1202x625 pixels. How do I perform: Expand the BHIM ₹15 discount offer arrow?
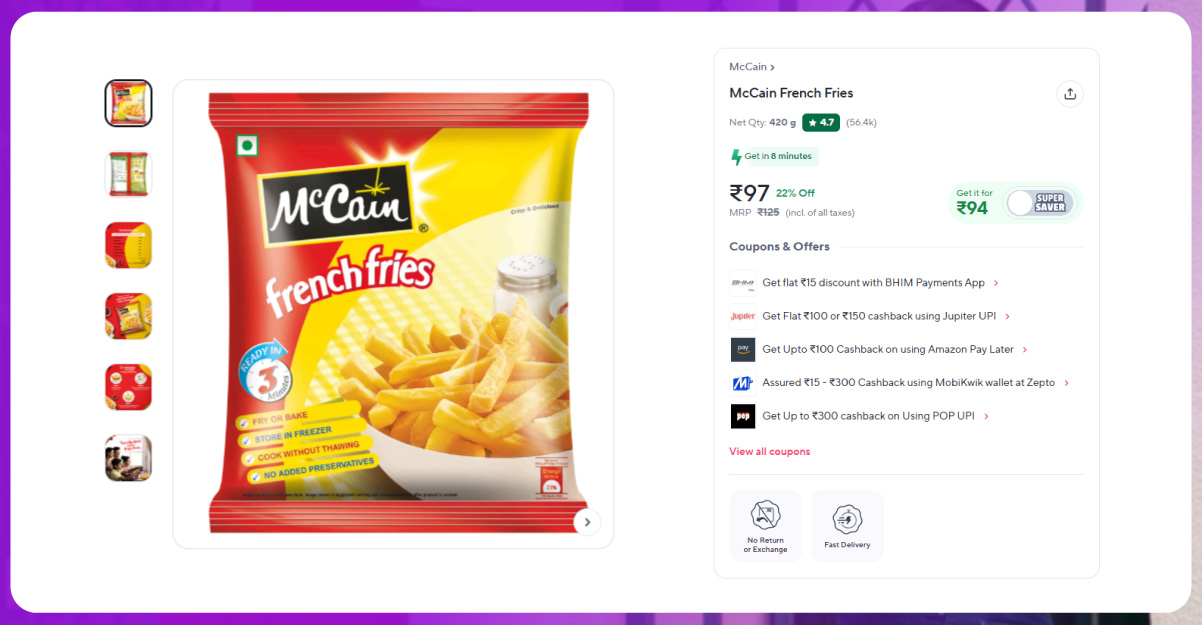click(x=996, y=283)
